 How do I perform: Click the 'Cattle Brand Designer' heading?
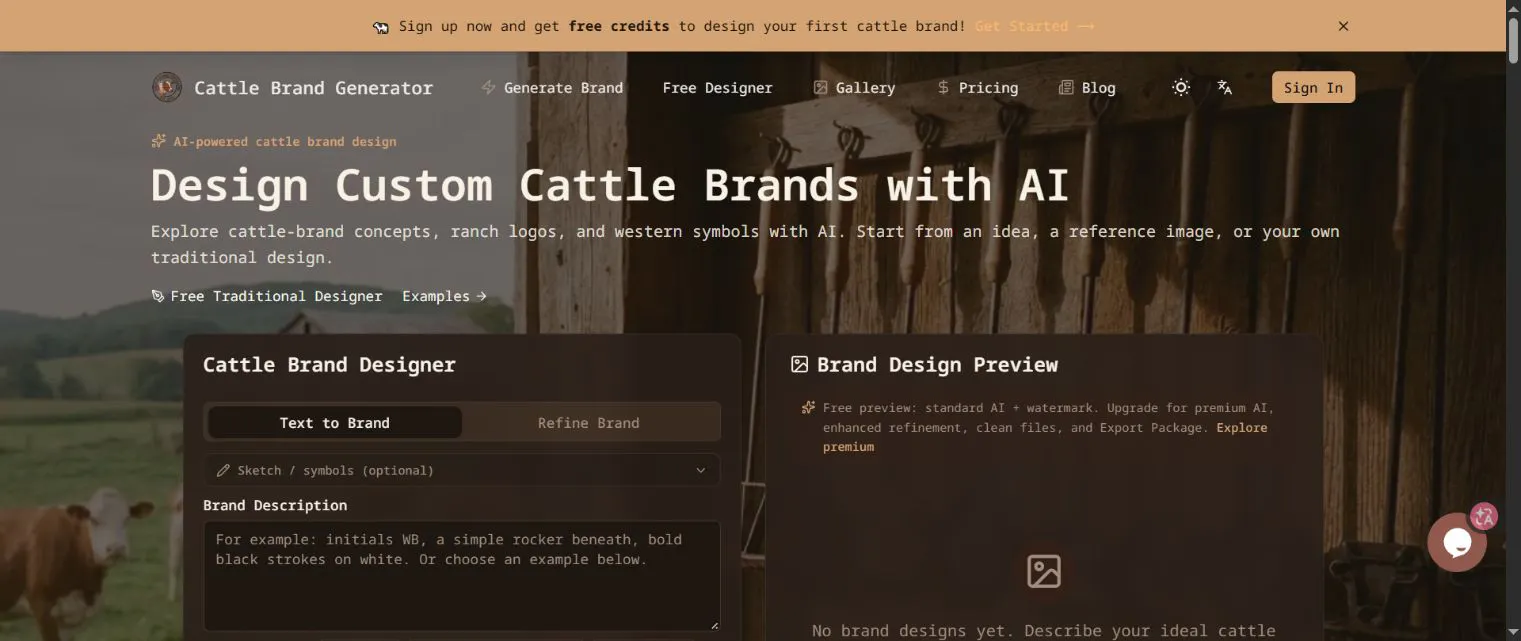[x=329, y=365]
